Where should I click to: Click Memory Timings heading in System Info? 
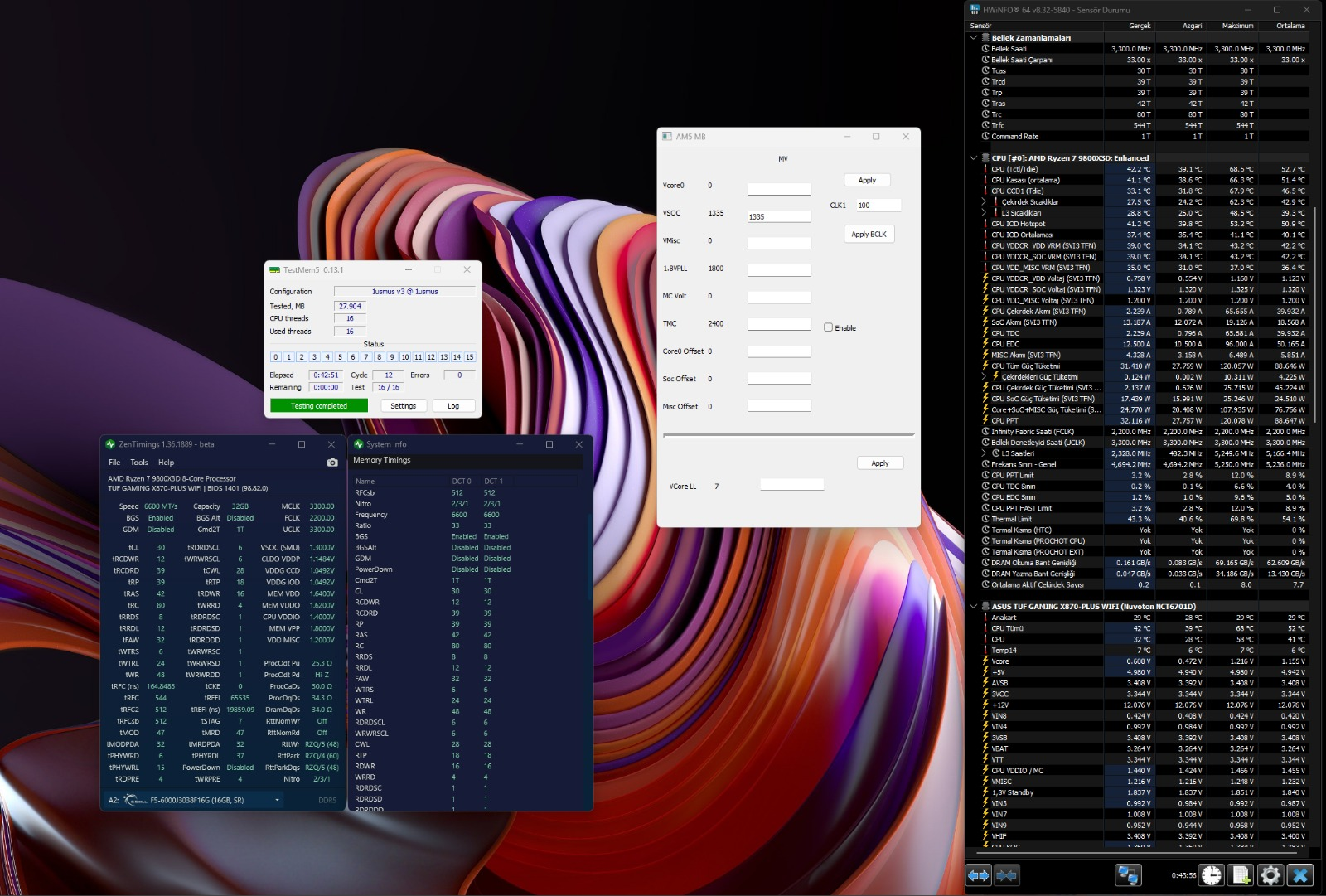point(382,460)
